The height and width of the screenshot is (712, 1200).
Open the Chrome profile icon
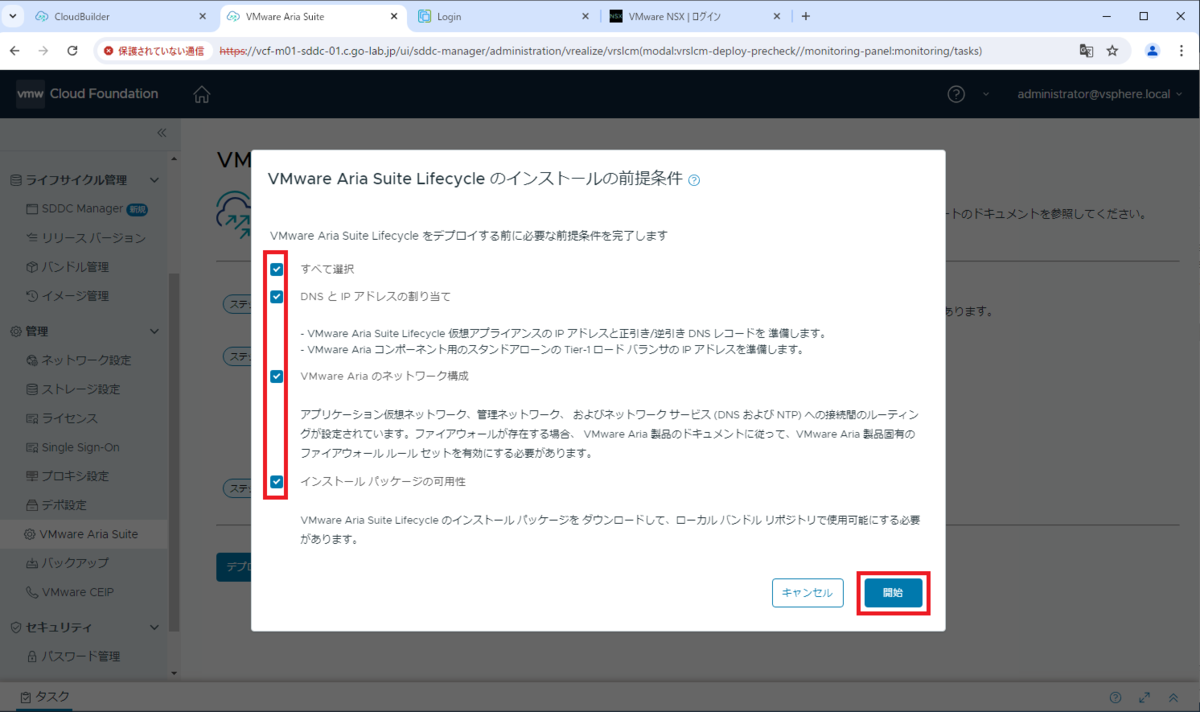(1152, 50)
